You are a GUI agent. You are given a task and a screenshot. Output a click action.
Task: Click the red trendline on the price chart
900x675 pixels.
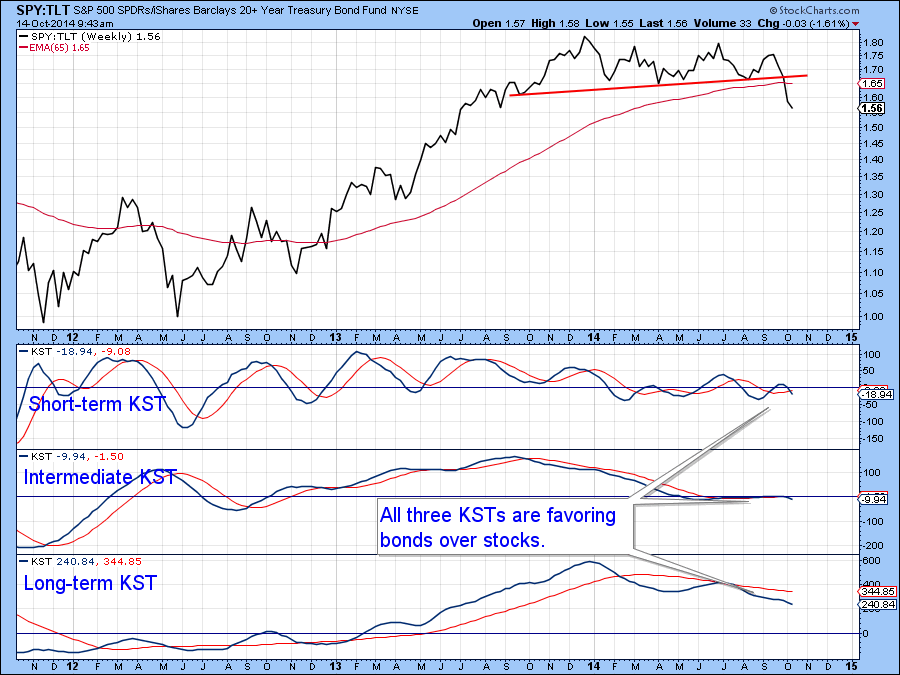[658, 85]
